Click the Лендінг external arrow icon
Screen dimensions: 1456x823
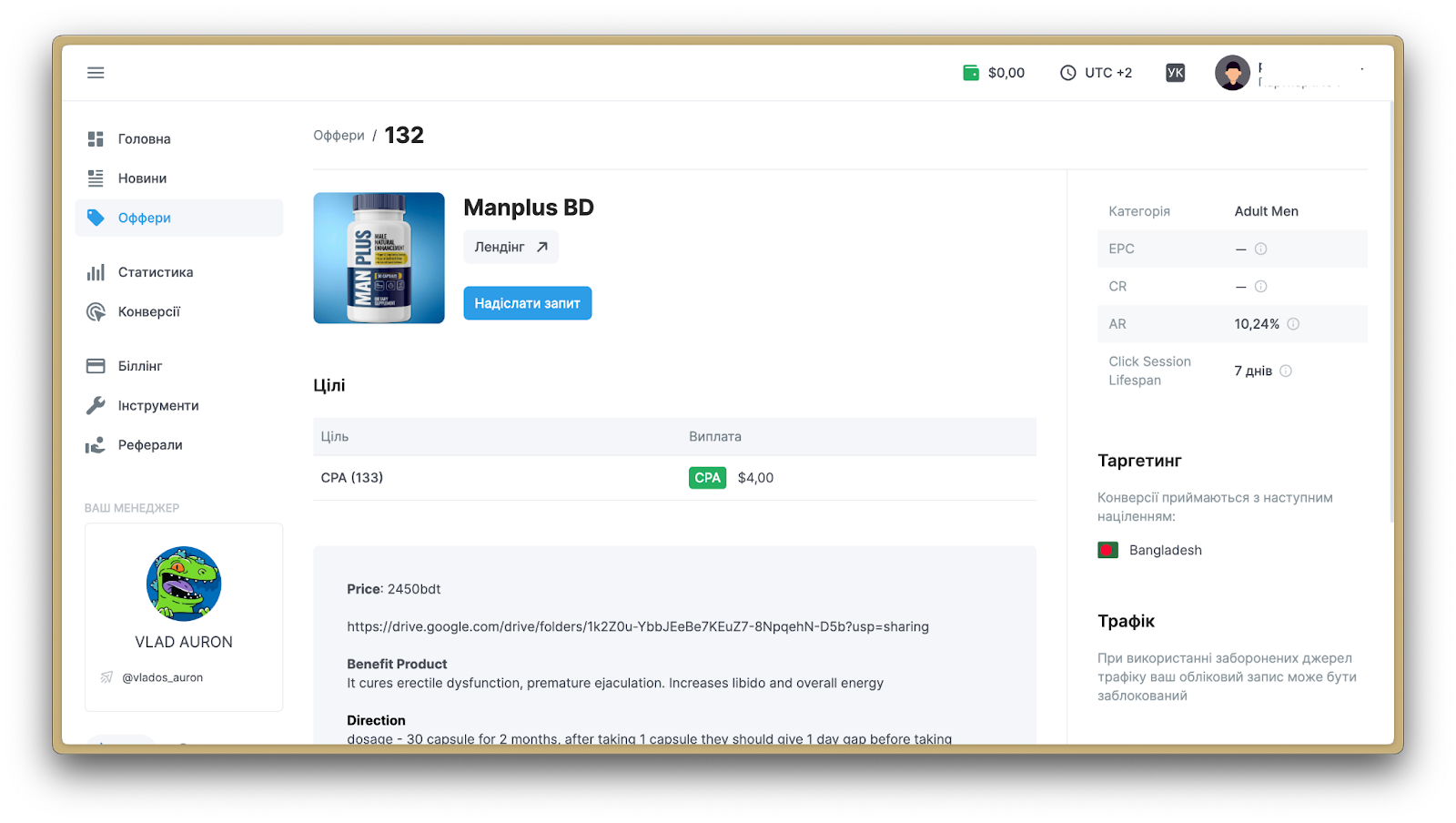[x=542, y=247]
